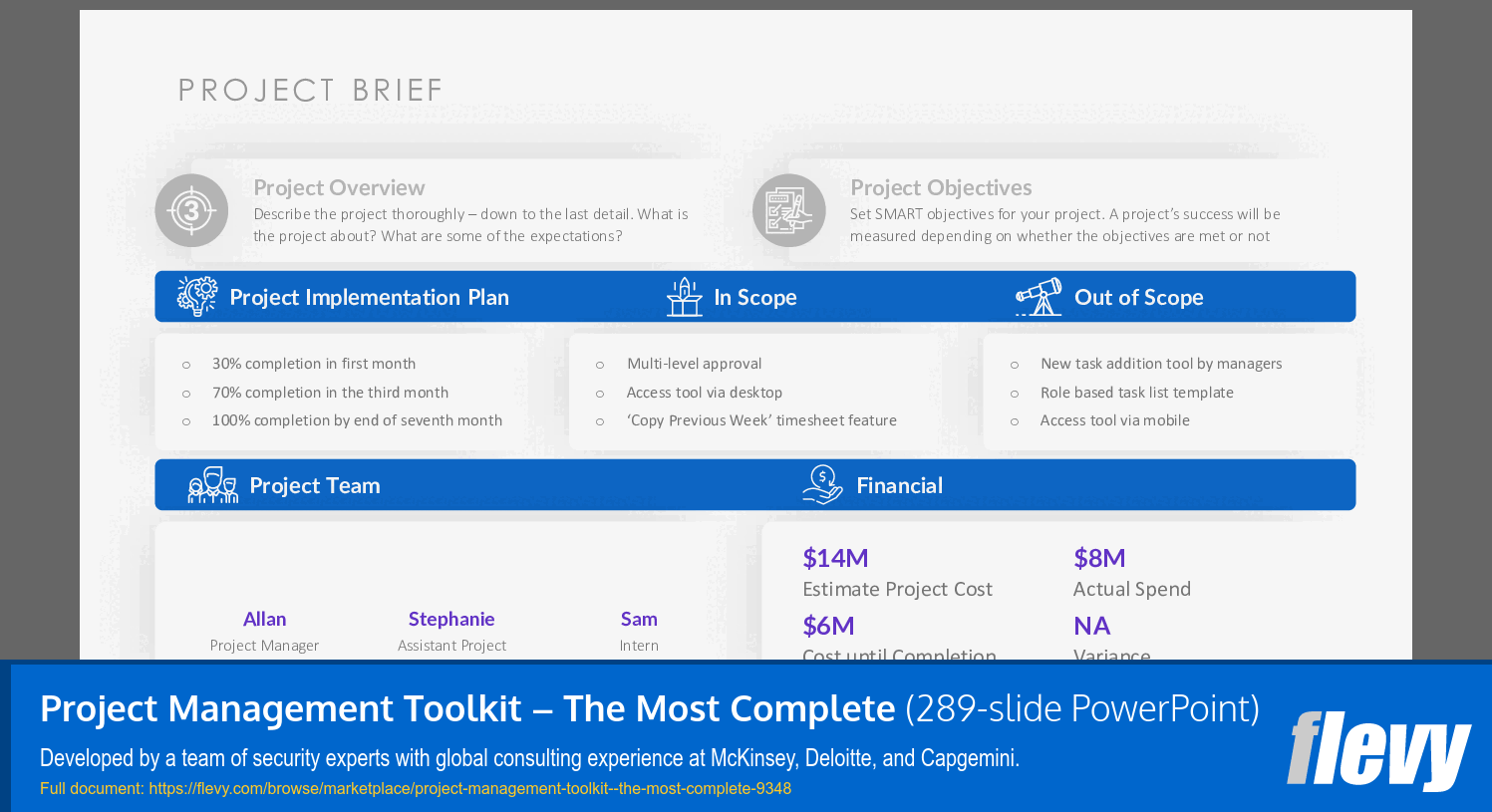The height and width of the screenshot is (812, 1492).
Task: Click the $6M cost value
Action: click(828, 626)
